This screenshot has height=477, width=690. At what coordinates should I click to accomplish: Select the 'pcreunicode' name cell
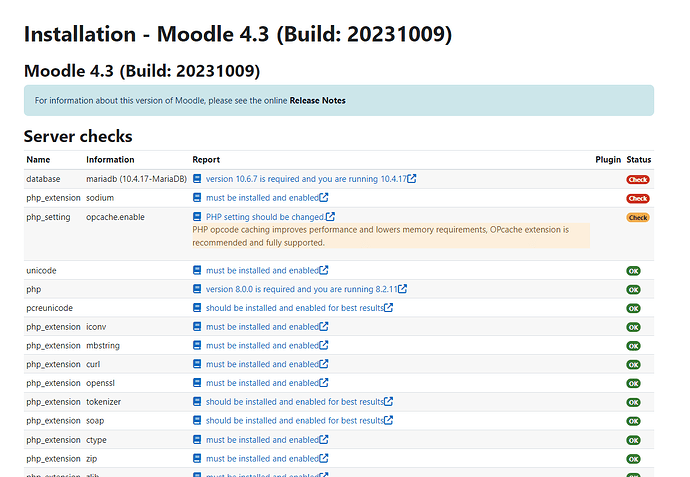(49, 308)
